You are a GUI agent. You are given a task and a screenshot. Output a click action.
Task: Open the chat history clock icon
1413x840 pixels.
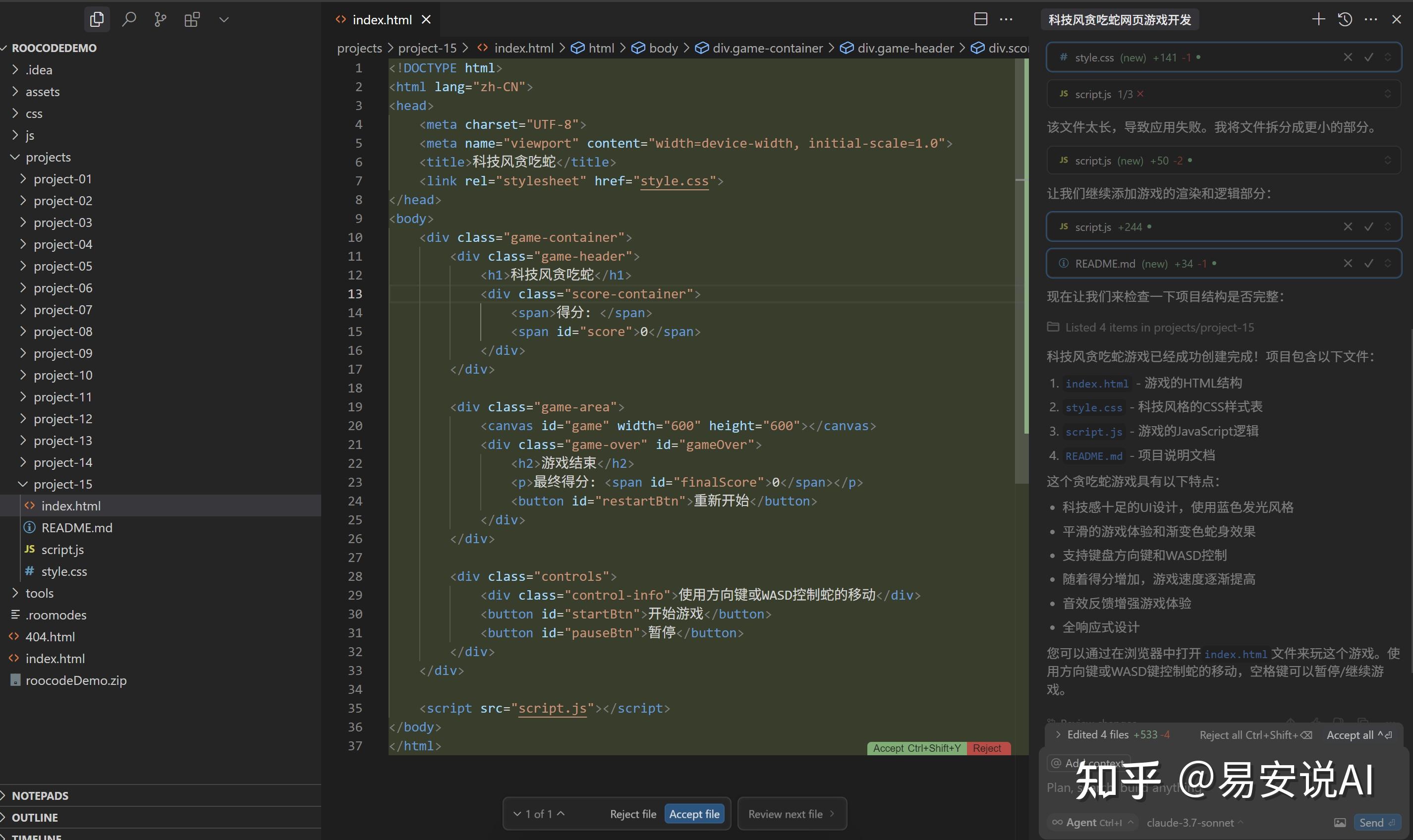pos(1345,19)
